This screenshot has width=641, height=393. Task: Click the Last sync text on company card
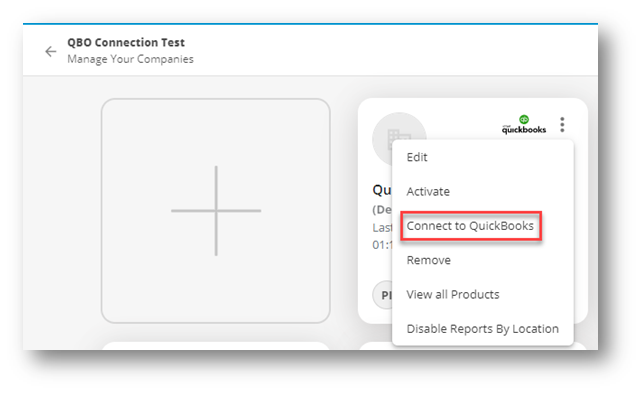(382, 227)
